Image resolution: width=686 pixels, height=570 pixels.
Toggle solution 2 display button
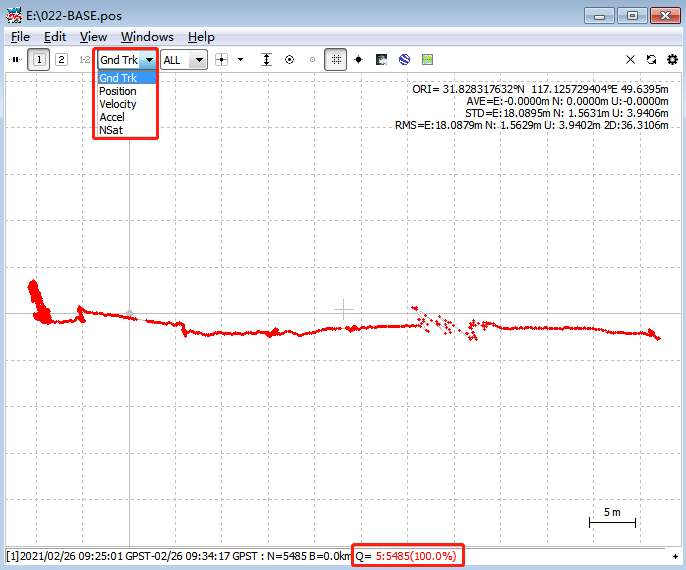click(x=61, y=60)
